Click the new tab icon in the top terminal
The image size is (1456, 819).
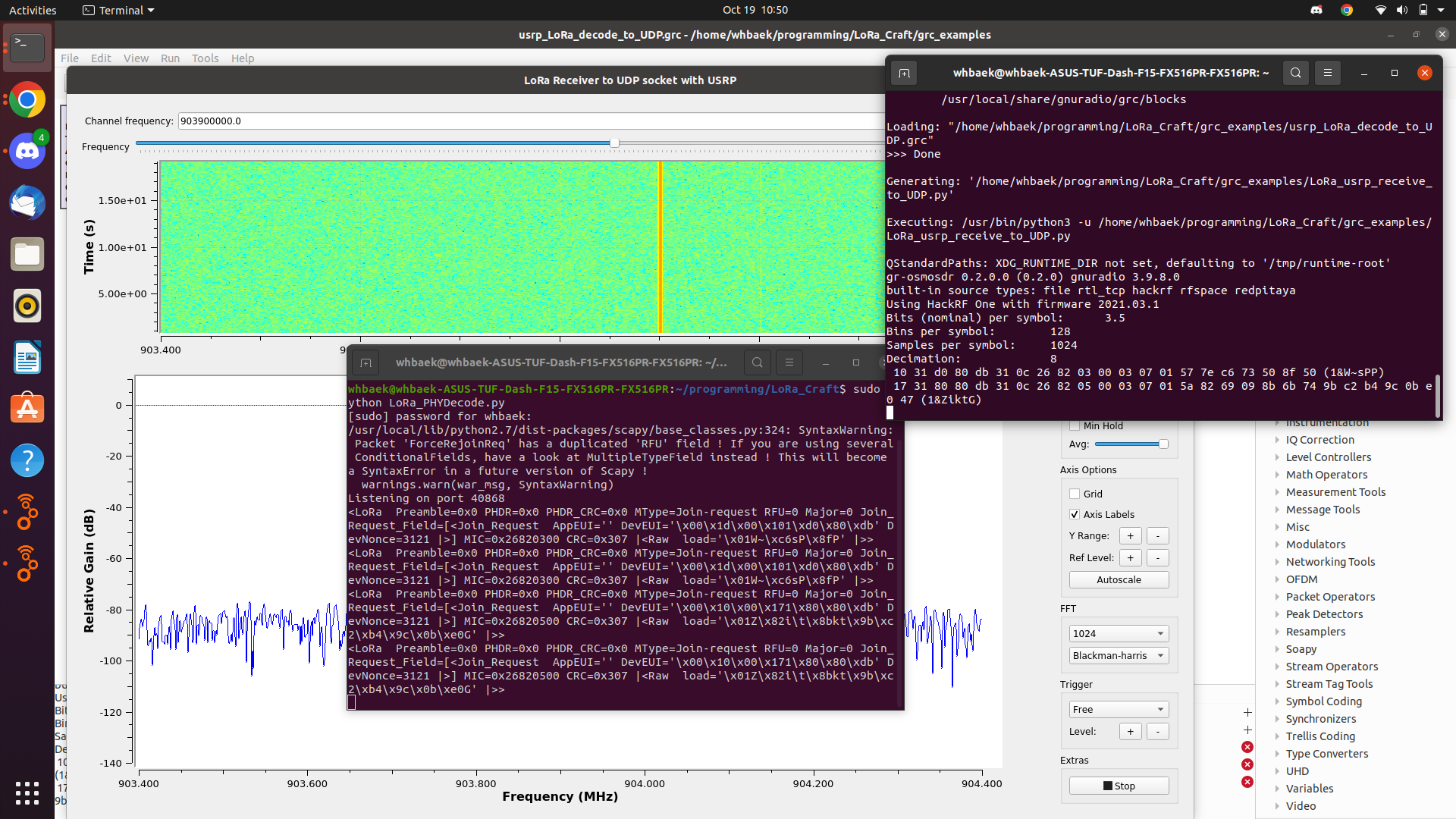coord(904,73)
